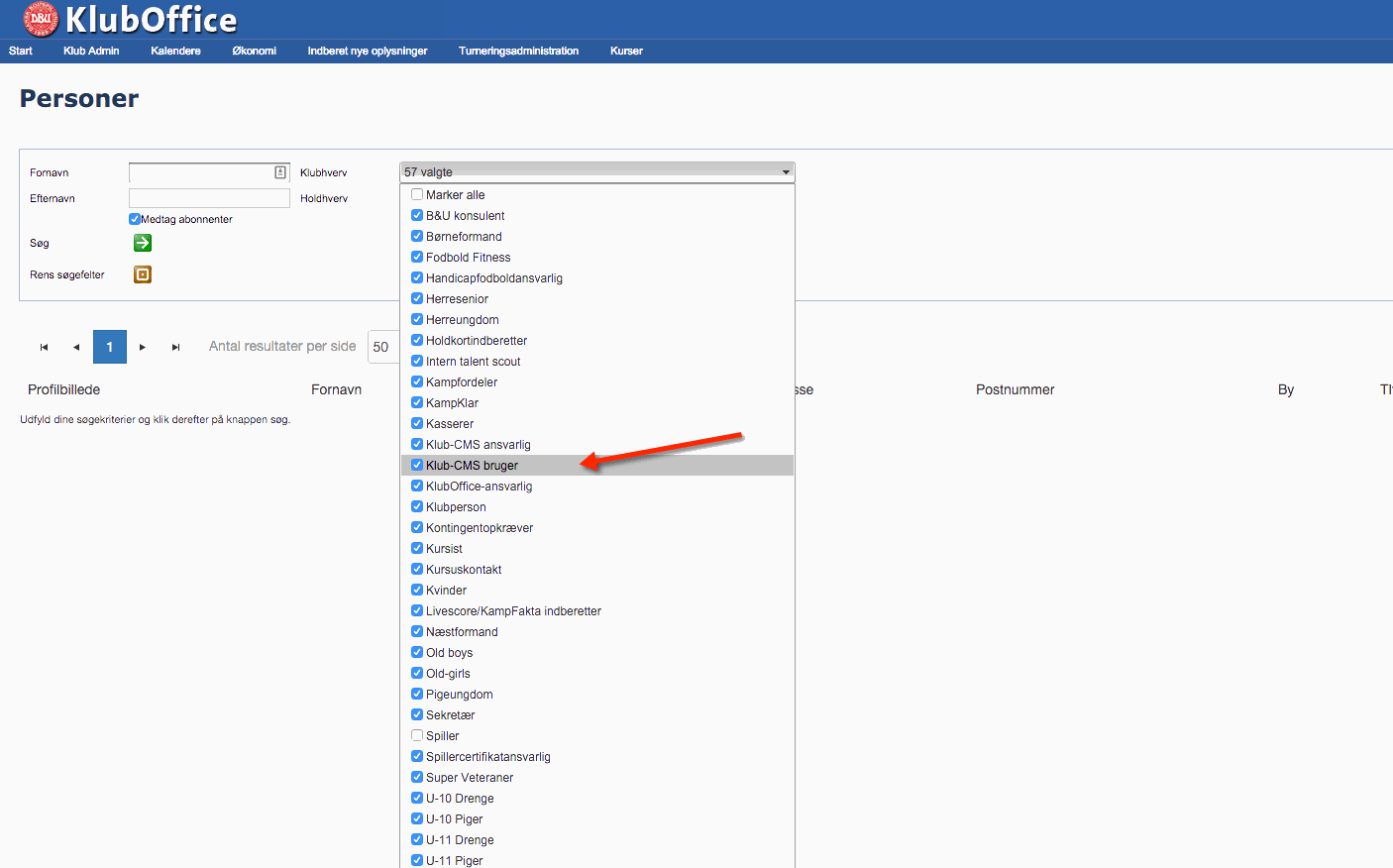1393x868 pixels.
Task: Open the Økonomi menu
Action: [254, 51]
